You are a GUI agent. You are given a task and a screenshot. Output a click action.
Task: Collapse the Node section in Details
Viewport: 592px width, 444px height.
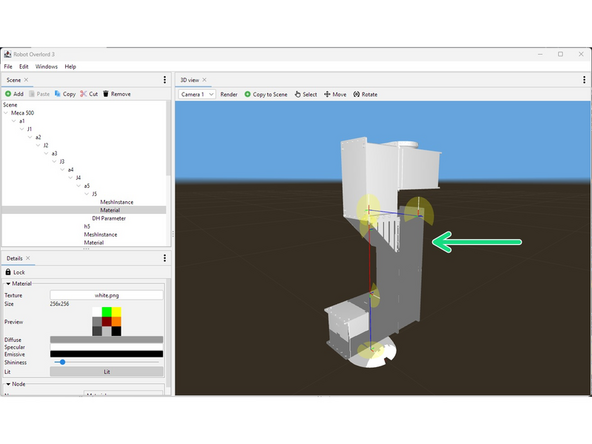pos(8,384)
